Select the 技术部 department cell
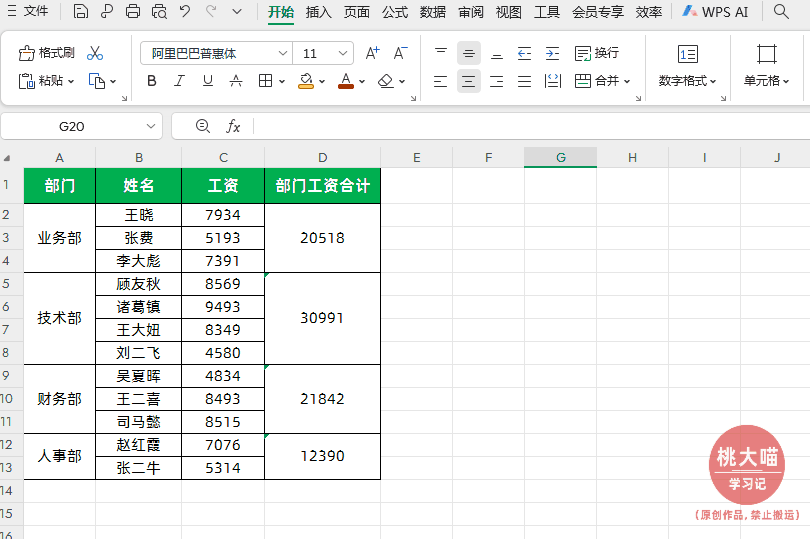 pos(59,318)
